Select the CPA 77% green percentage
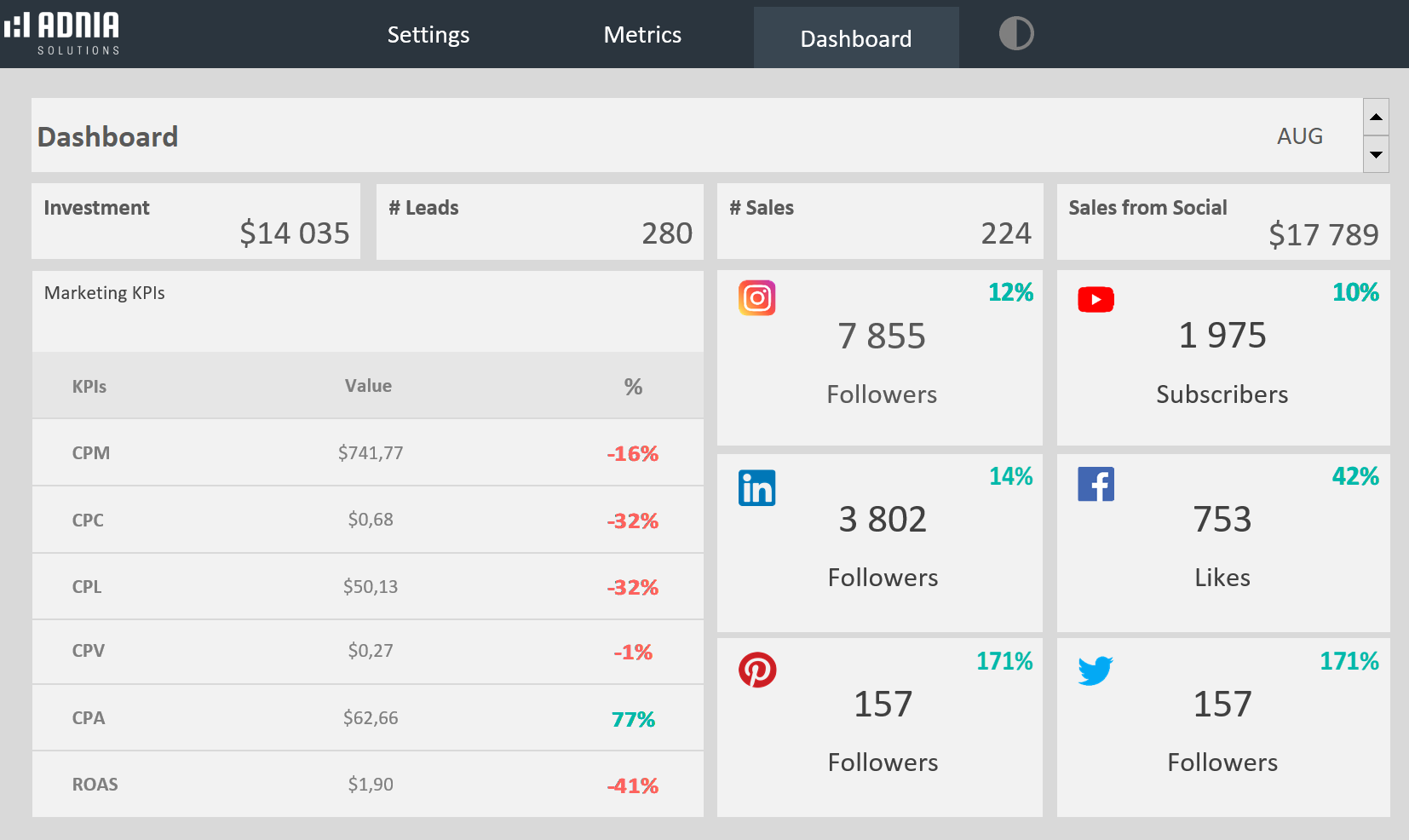1409x840 pixels. coord(633,720)
